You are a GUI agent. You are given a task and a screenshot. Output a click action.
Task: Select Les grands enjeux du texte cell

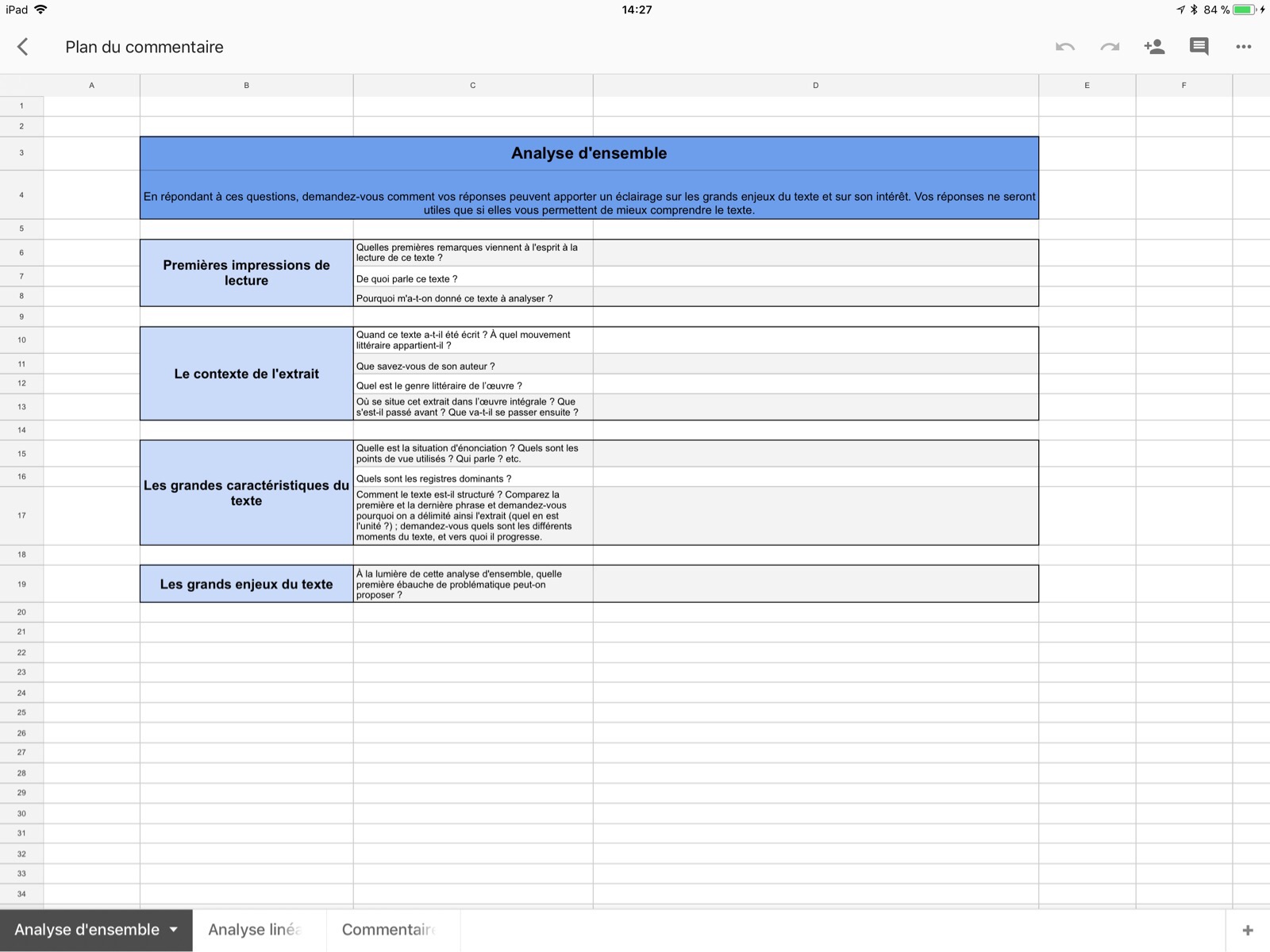(246, 584)
